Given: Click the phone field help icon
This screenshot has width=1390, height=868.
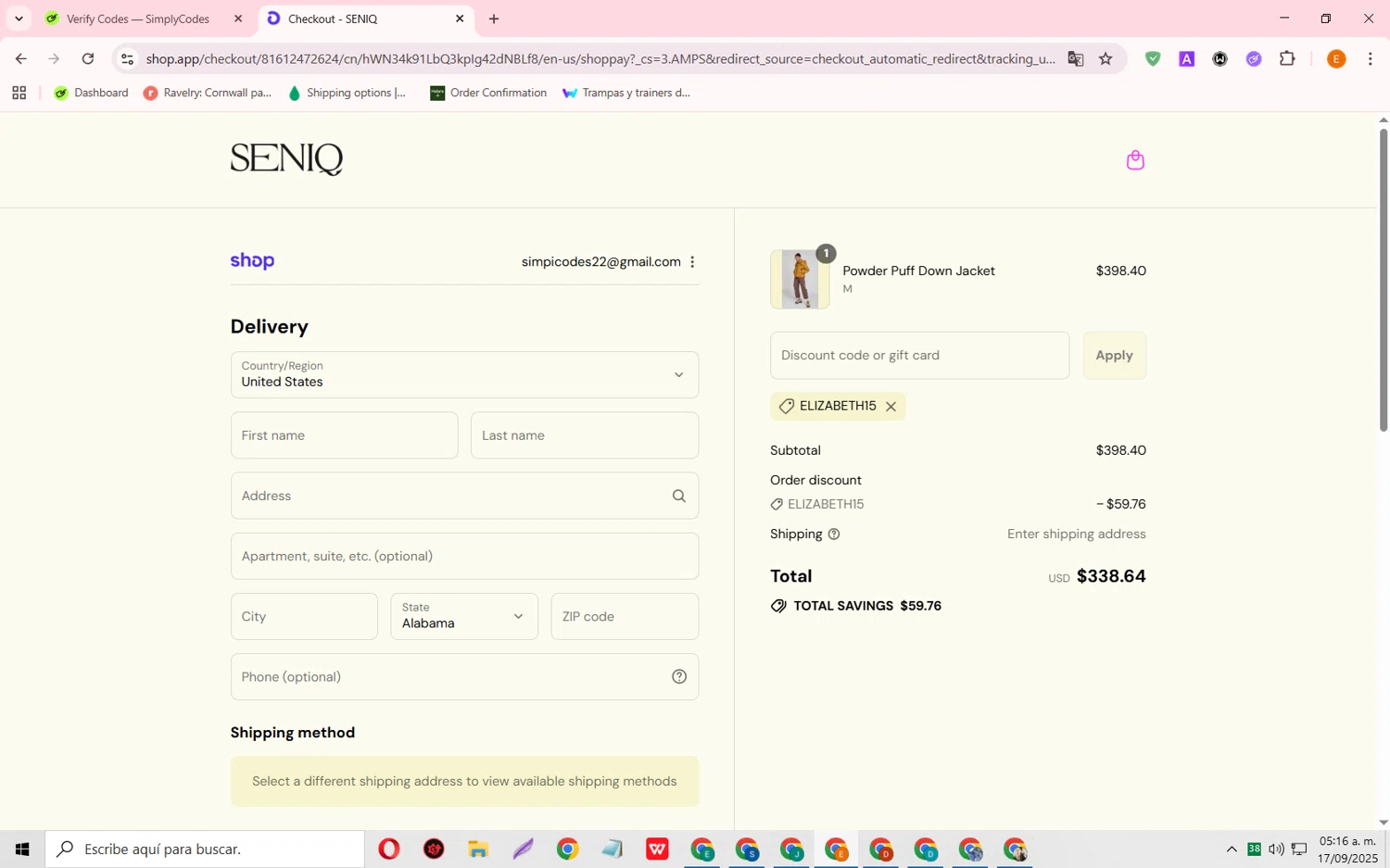Looking at the screenshot, I should point(679,677).
